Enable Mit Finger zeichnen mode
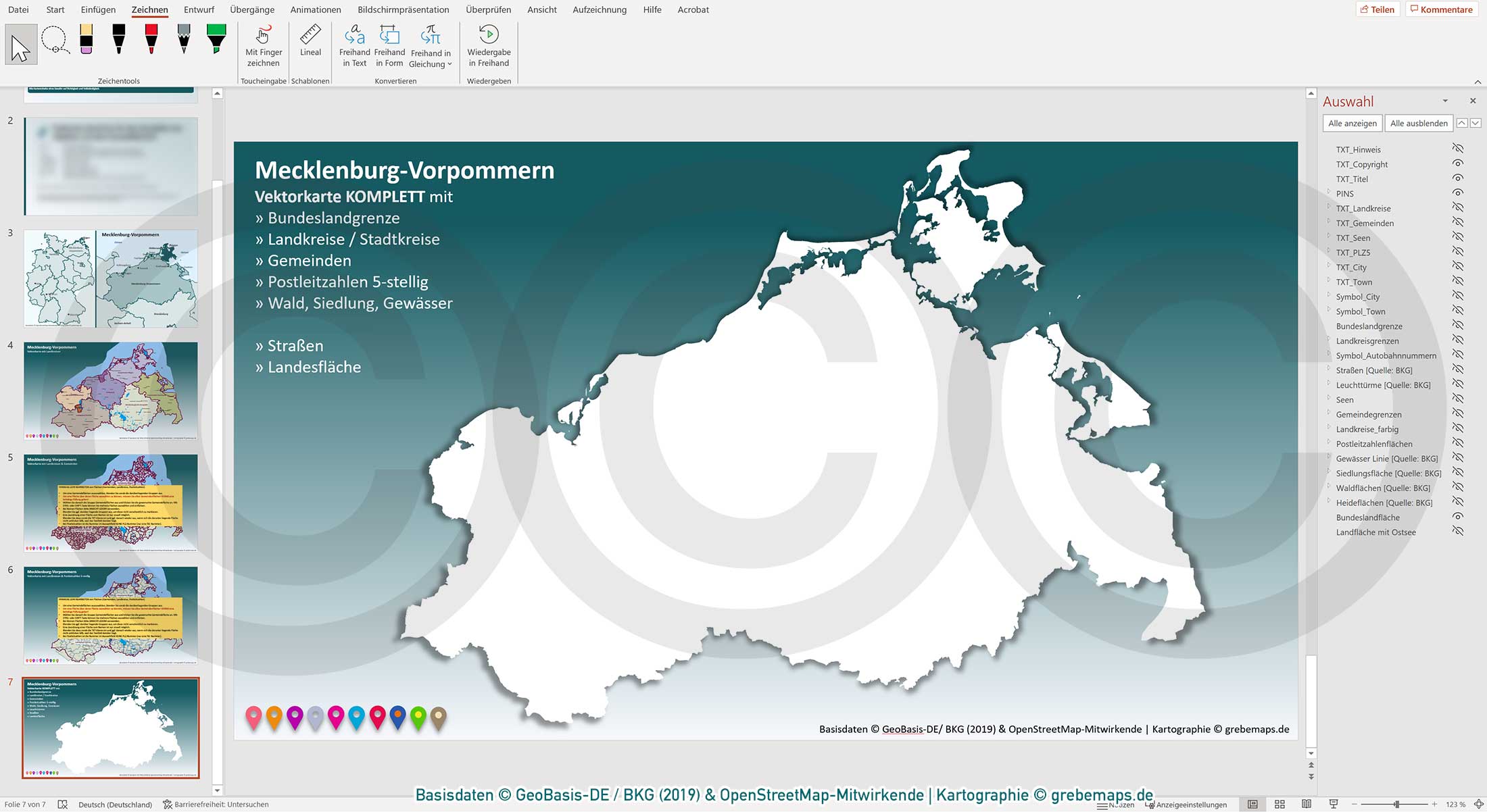1487x812 pixels. tap(263, 44)
